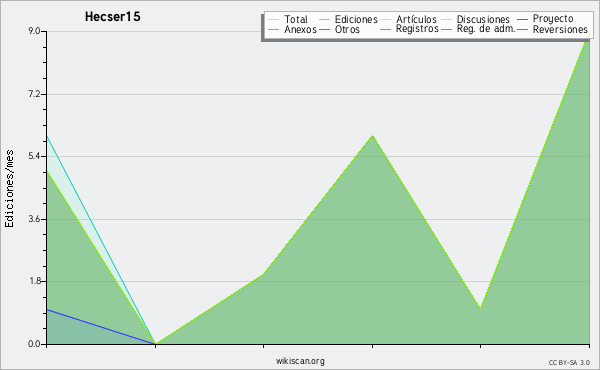Image resolution: width=600 pixels, height=370 pixels.
Task: Click the 9.0 y-axis value
Action: tap(34, 31)
